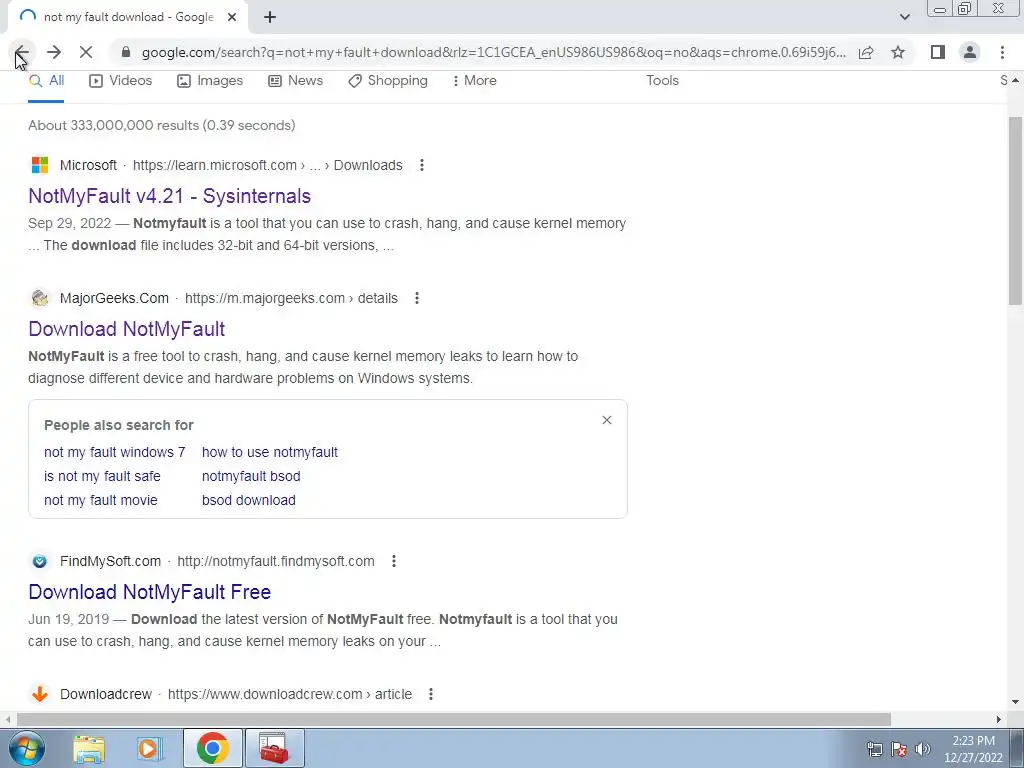This screenshot has width=1024, height=768.
Task: Close the 'not my fault download' tab
Action: pos(232,17)
